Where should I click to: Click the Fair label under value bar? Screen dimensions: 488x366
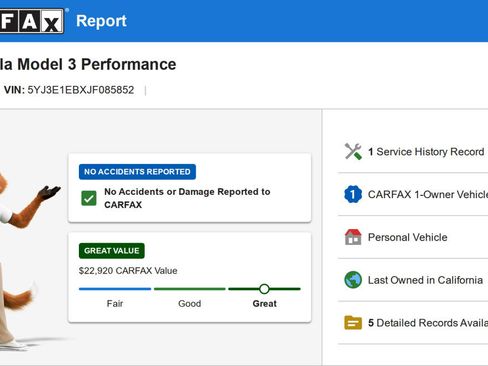click(115, 304)
